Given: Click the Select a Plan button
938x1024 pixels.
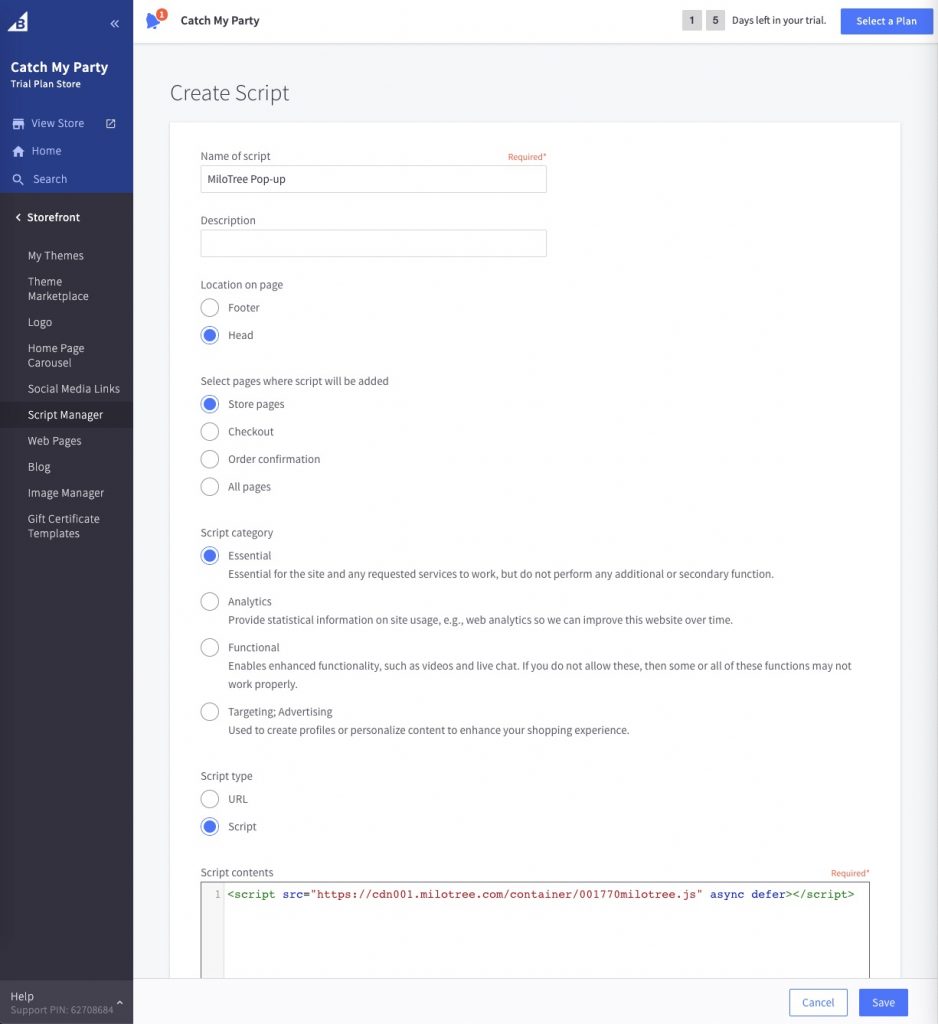Looking at the screenshot, I should click(885, 21).
